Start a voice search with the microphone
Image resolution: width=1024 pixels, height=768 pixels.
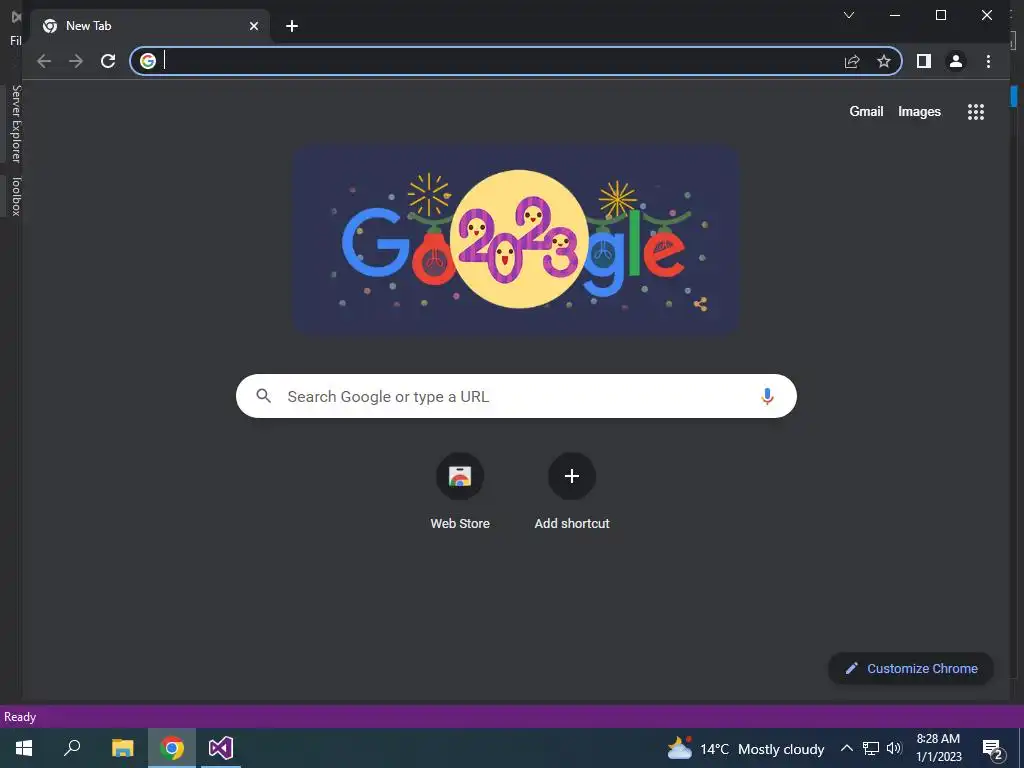[x=767, y=396]
